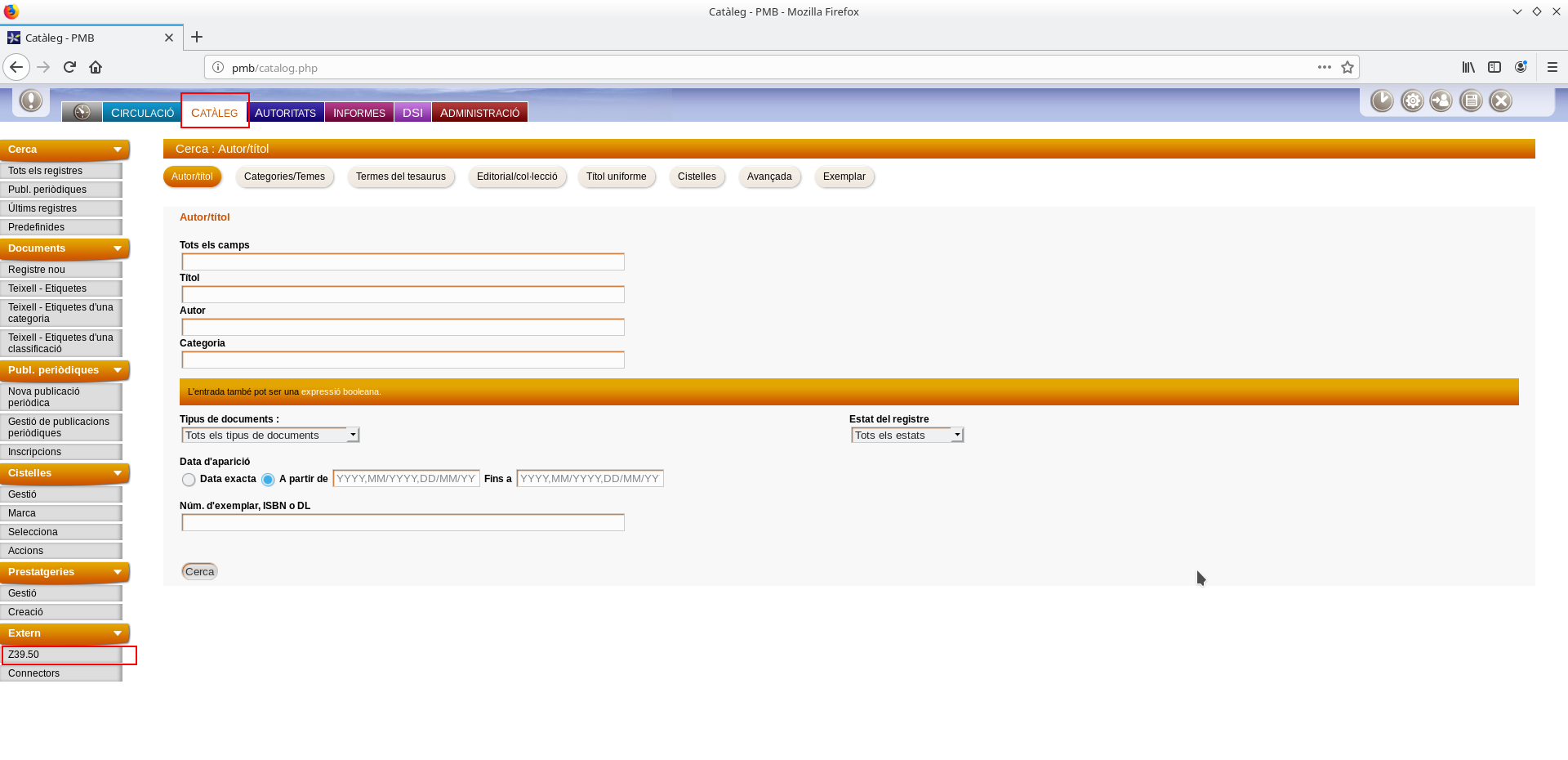Open the Tipus de documents dropdown

[x=270, y=436]
